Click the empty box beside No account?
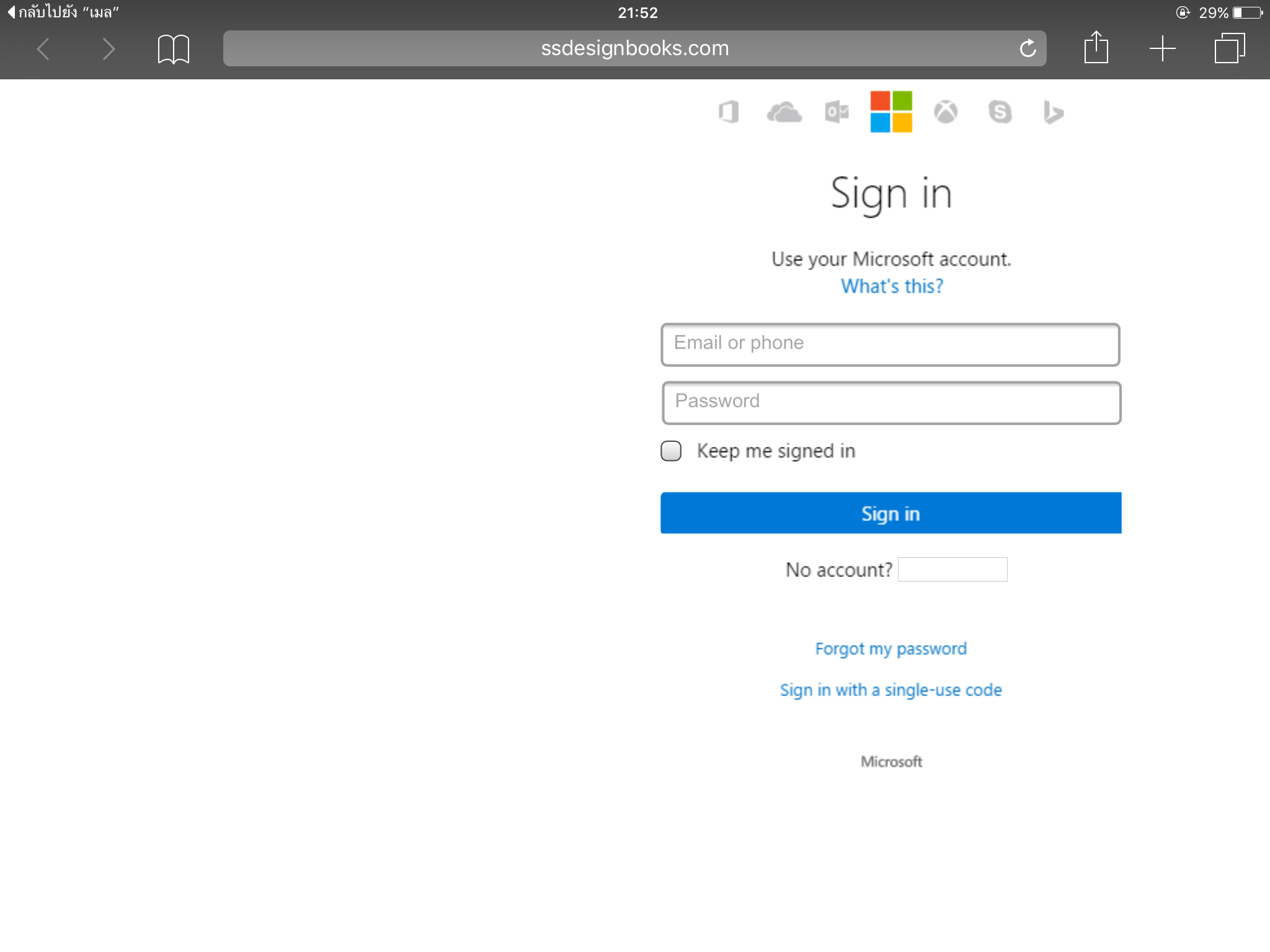Image resolution: width=1270 pixels, height=952 pixels. click(952, 570)
